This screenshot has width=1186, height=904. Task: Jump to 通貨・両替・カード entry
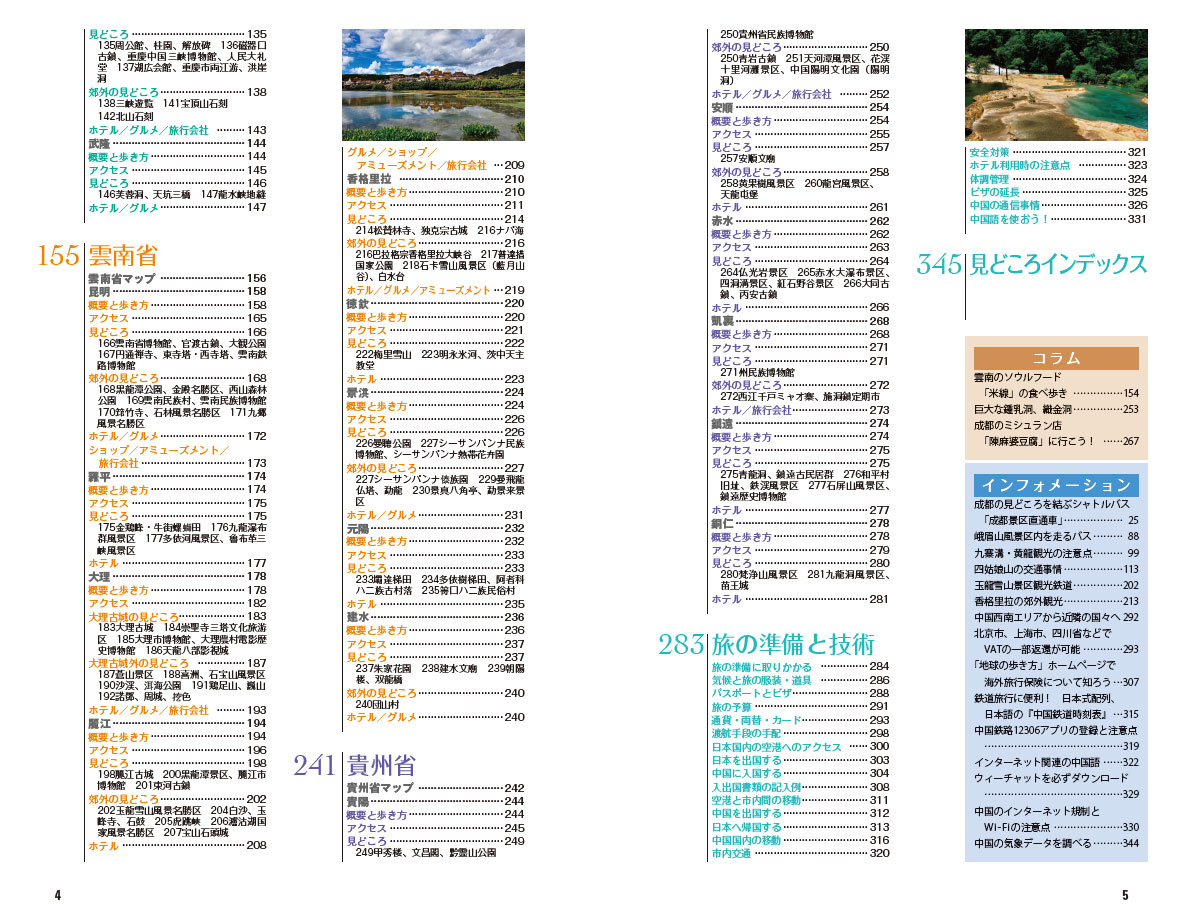756,720
